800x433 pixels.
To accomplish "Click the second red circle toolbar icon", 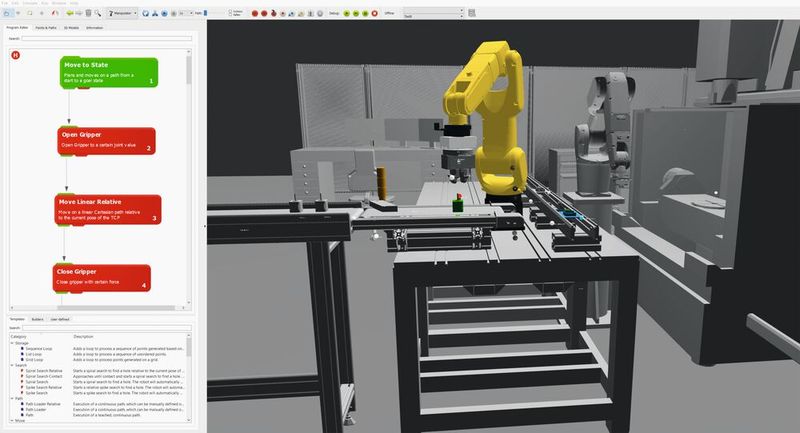I will pyautogui.click(x=264, y=13).
